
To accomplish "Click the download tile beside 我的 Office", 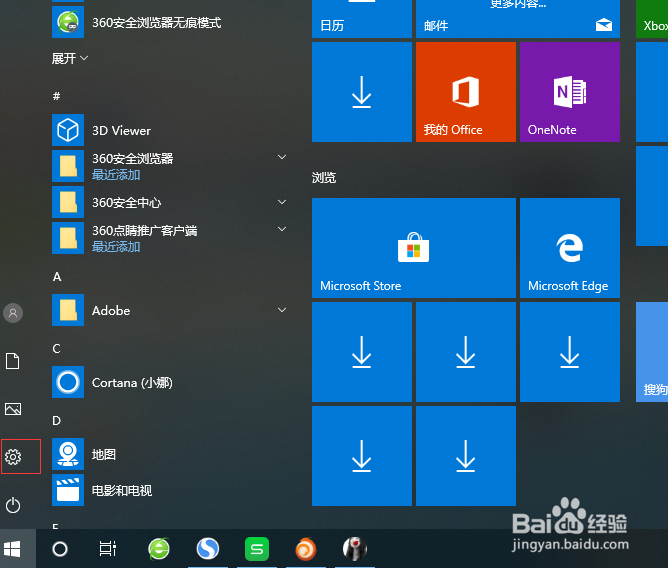I will point(362,92).
